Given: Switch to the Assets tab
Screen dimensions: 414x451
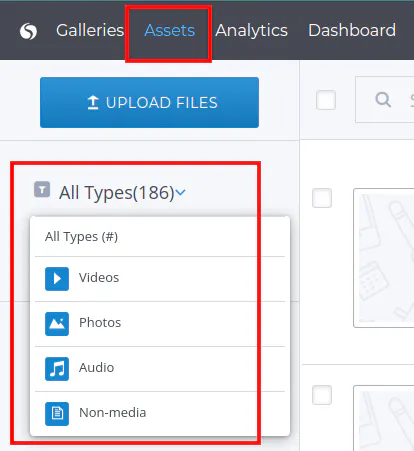Looking at the screenshot, I should (x=169, y=30).
